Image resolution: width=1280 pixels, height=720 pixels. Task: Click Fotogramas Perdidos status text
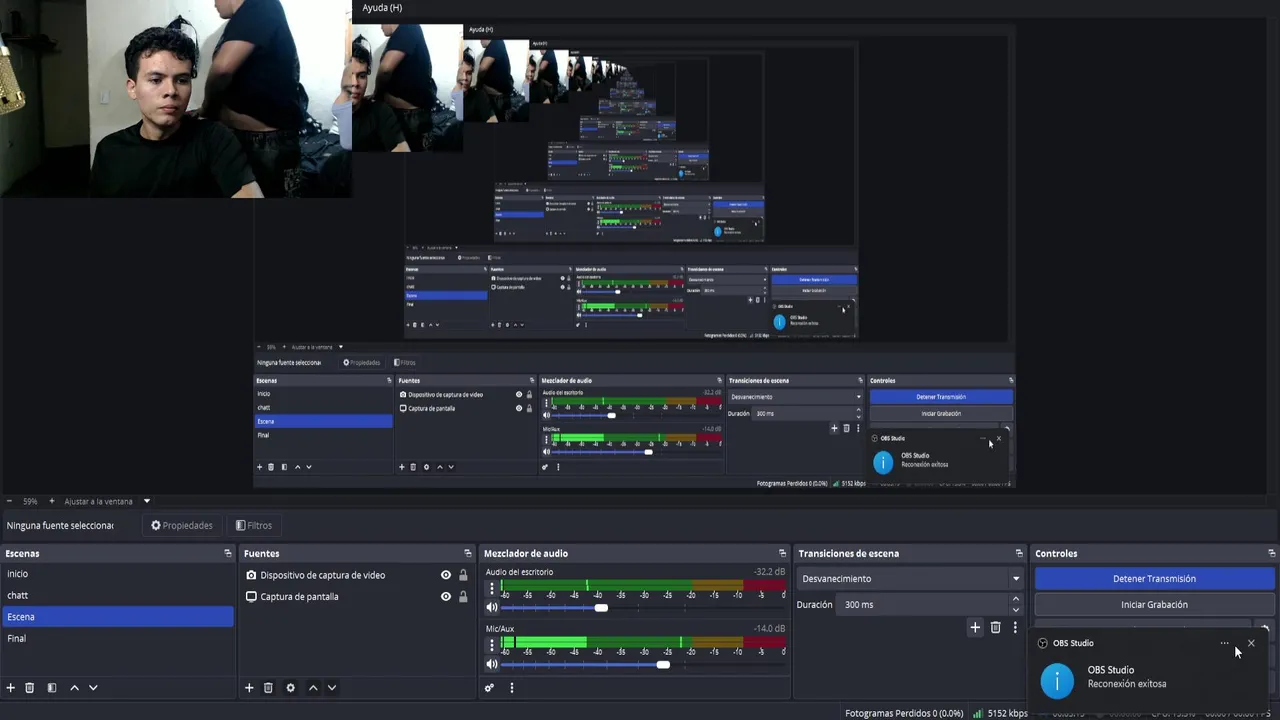(904, 713)
